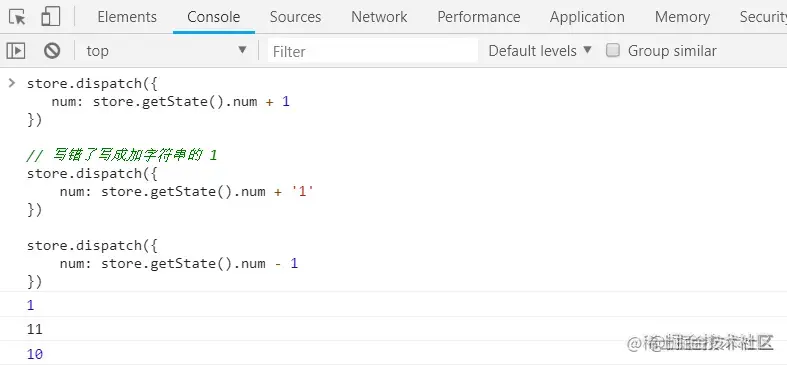Select the Console tab

pyautogui.click(x=213, y=17)
